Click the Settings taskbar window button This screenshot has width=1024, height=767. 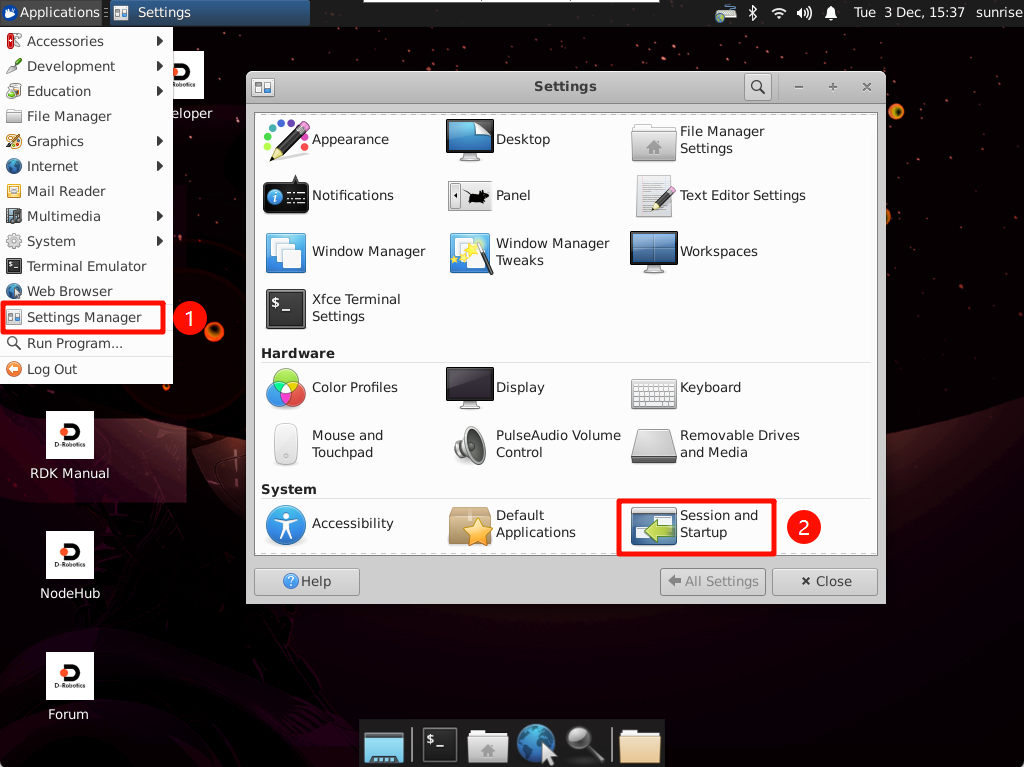(x=210, y=12)
